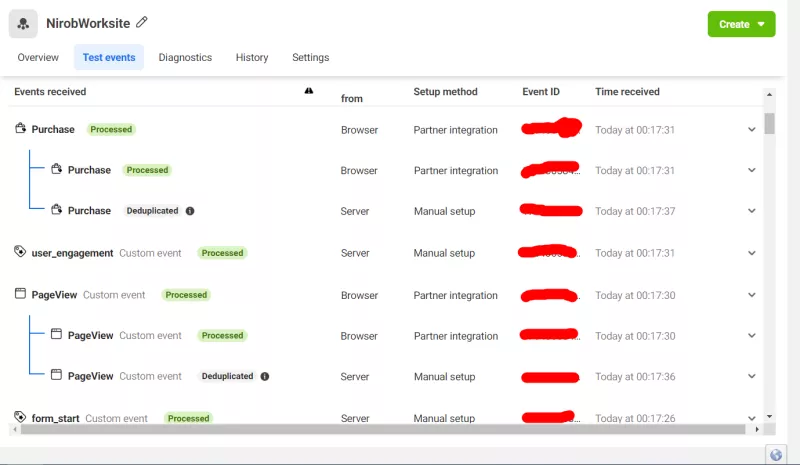Image resolution: width=800 pixels, height=465 pixels.
Task: Expand Server PageView row at 00:17:36
Action: [752, 376]
